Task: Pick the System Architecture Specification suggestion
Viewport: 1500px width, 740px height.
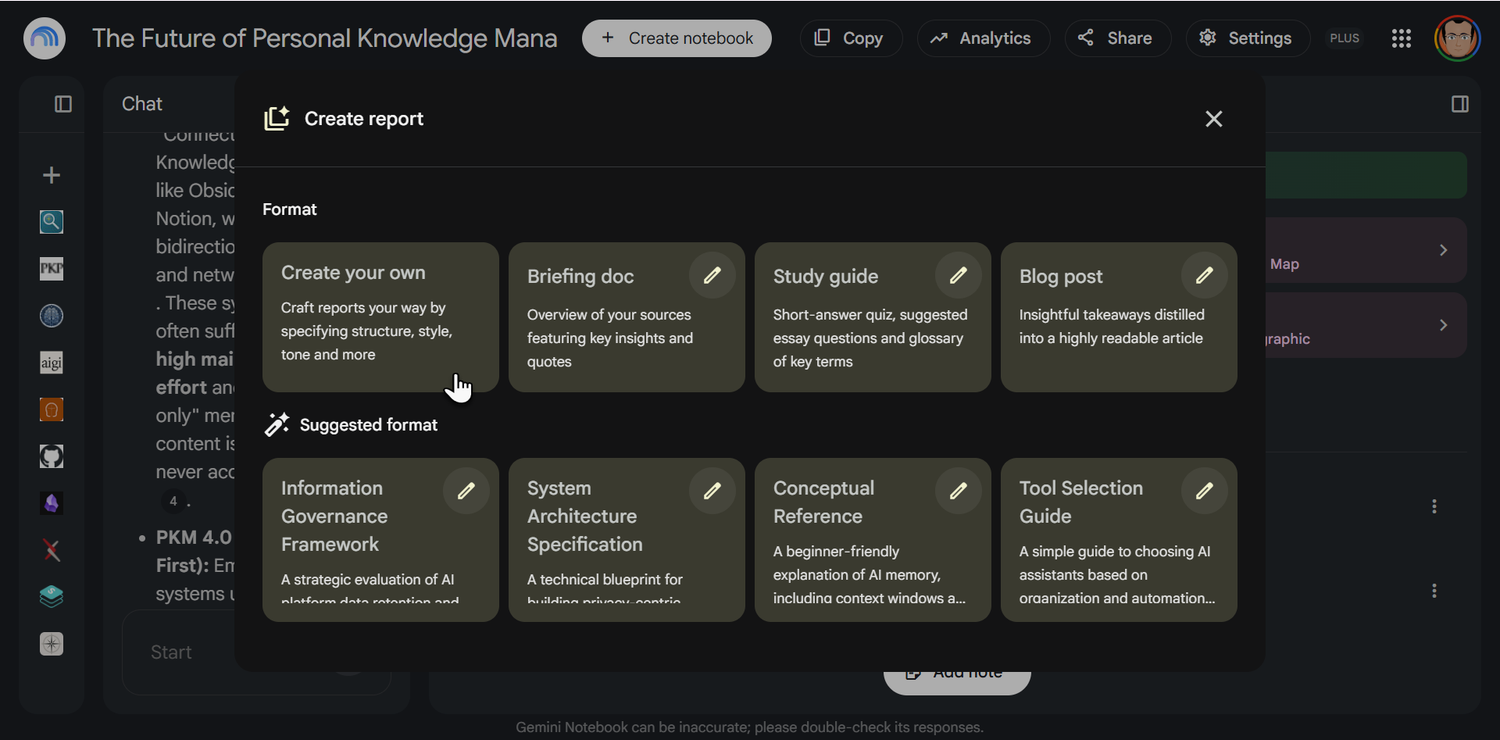Action: pos(626,540)
